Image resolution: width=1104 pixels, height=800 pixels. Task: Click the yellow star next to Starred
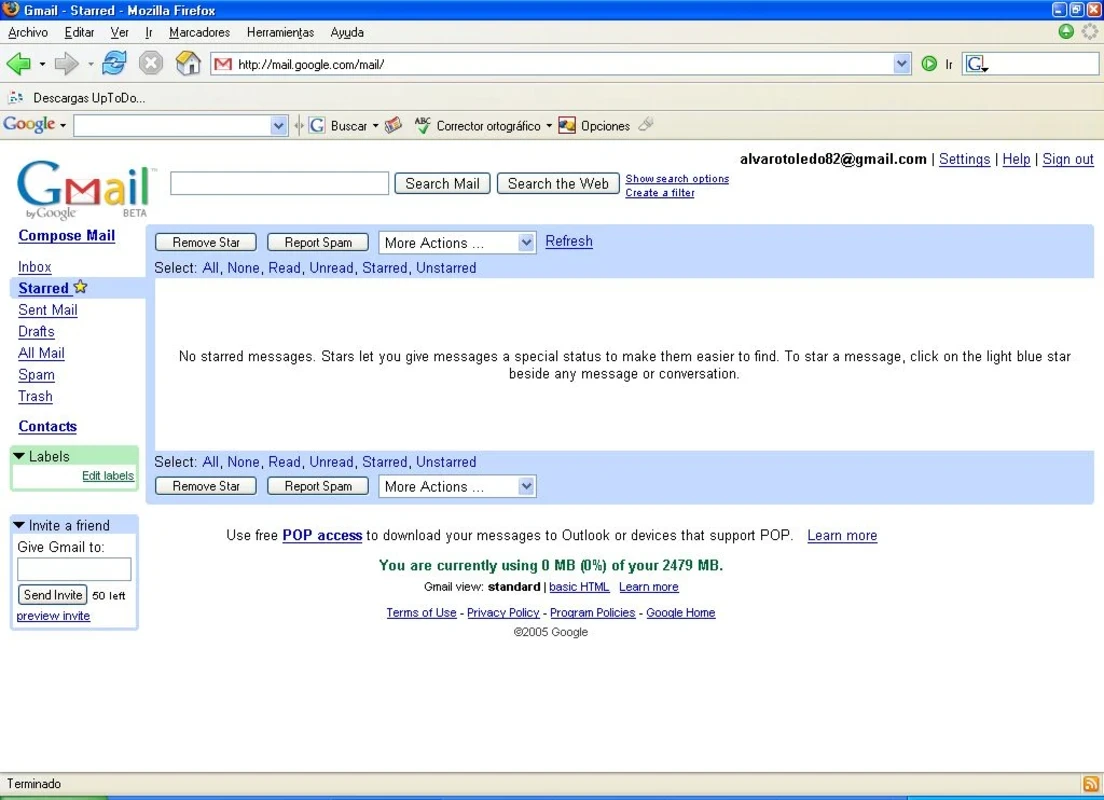[x=80, y=287]
